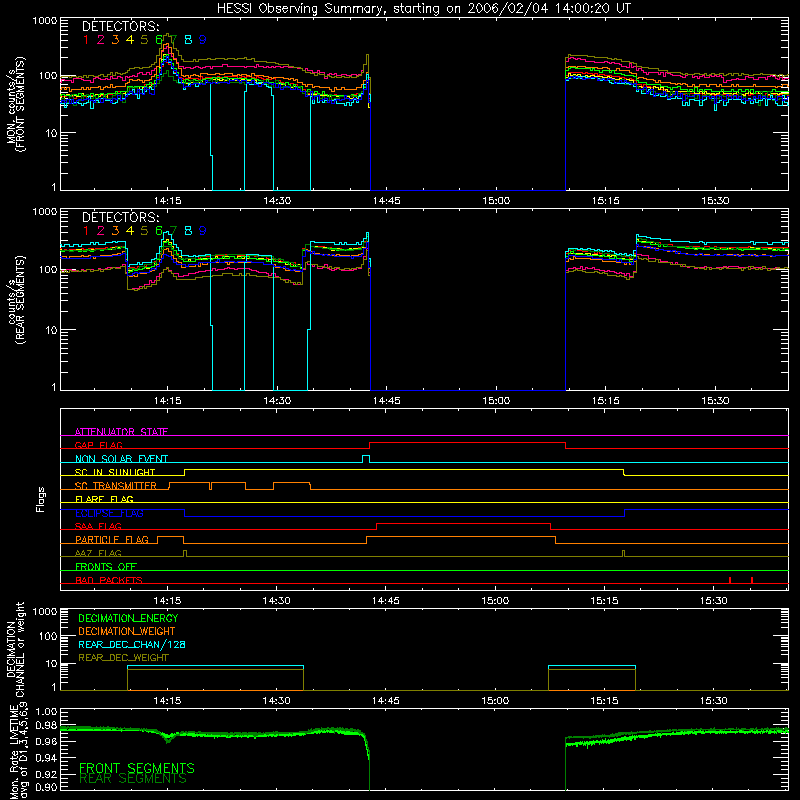Click the FLARE_FLAG label
The width and height of the screenshot is (800, 800).
[x=104, y=499]
